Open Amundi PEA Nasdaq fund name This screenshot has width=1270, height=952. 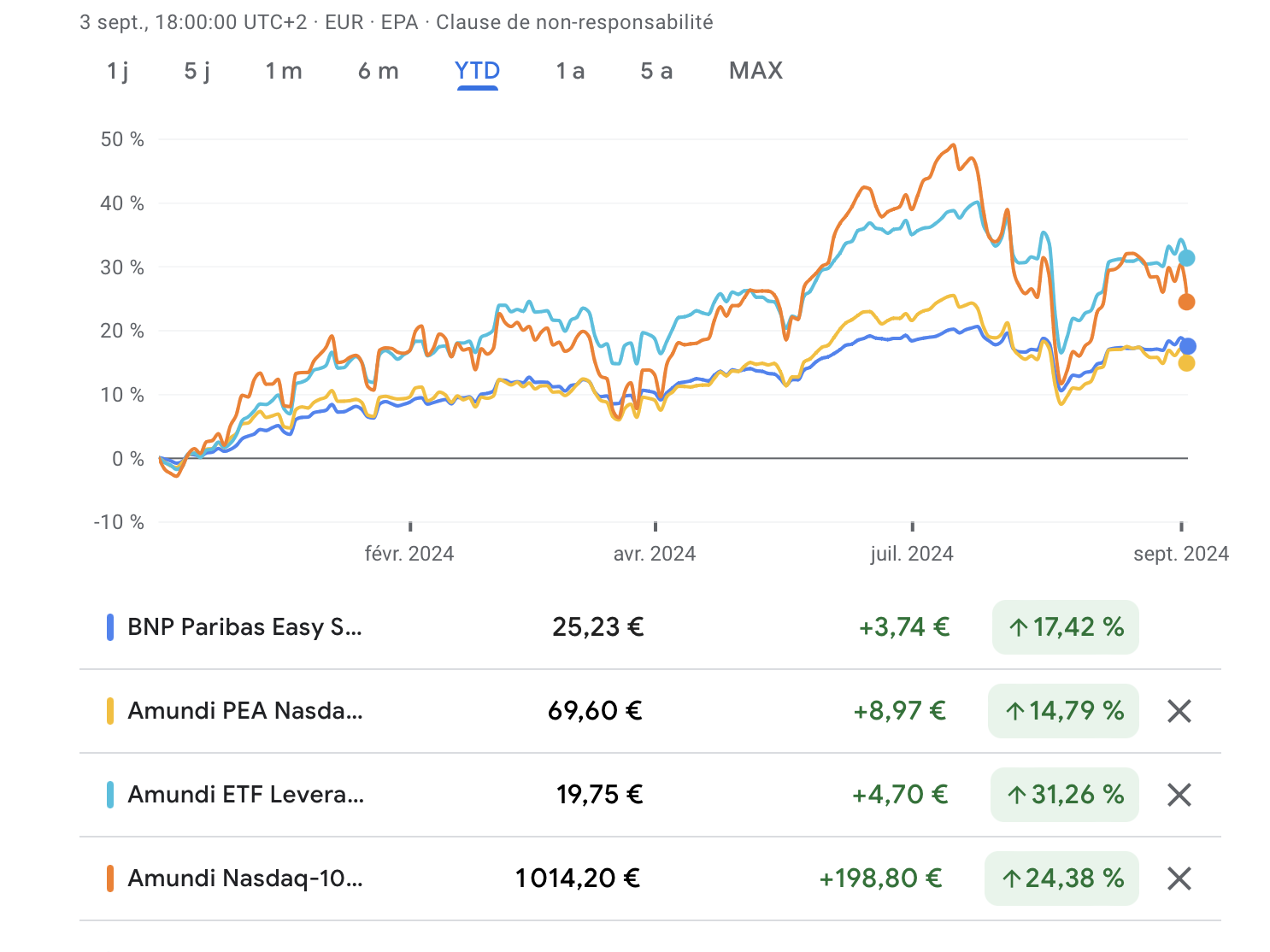(x=245, y=711)
